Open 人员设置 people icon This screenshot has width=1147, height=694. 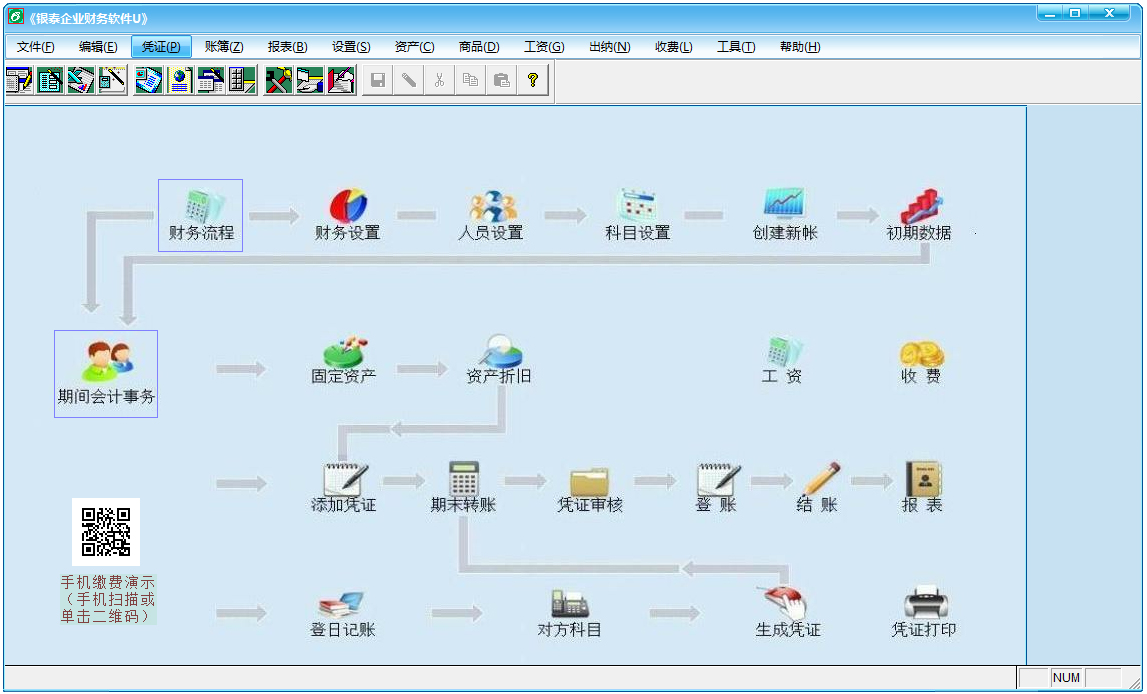(491, 215)
